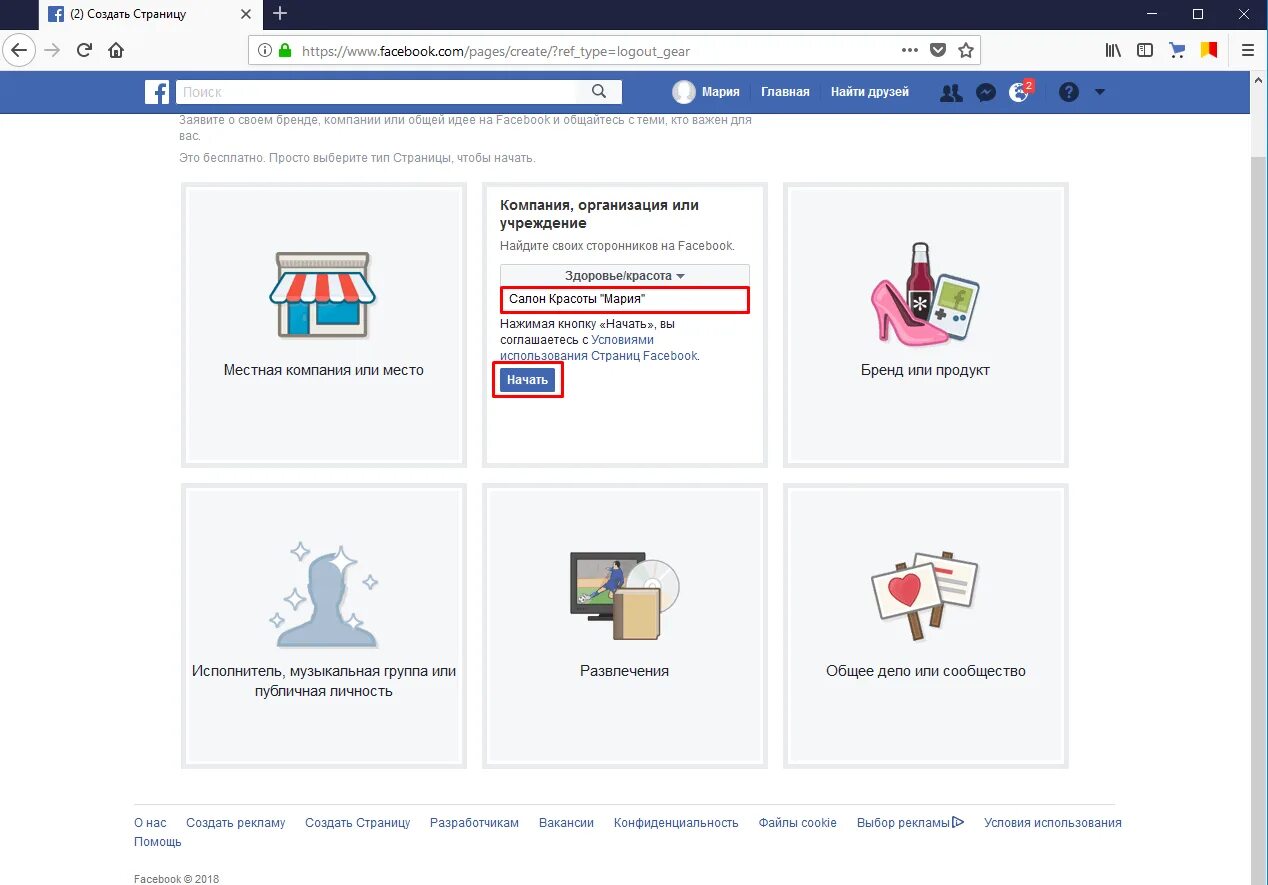The image size is (1268, 885).
Task: Toggle the sidebar view icon
Action: [x=1145, y=50]
